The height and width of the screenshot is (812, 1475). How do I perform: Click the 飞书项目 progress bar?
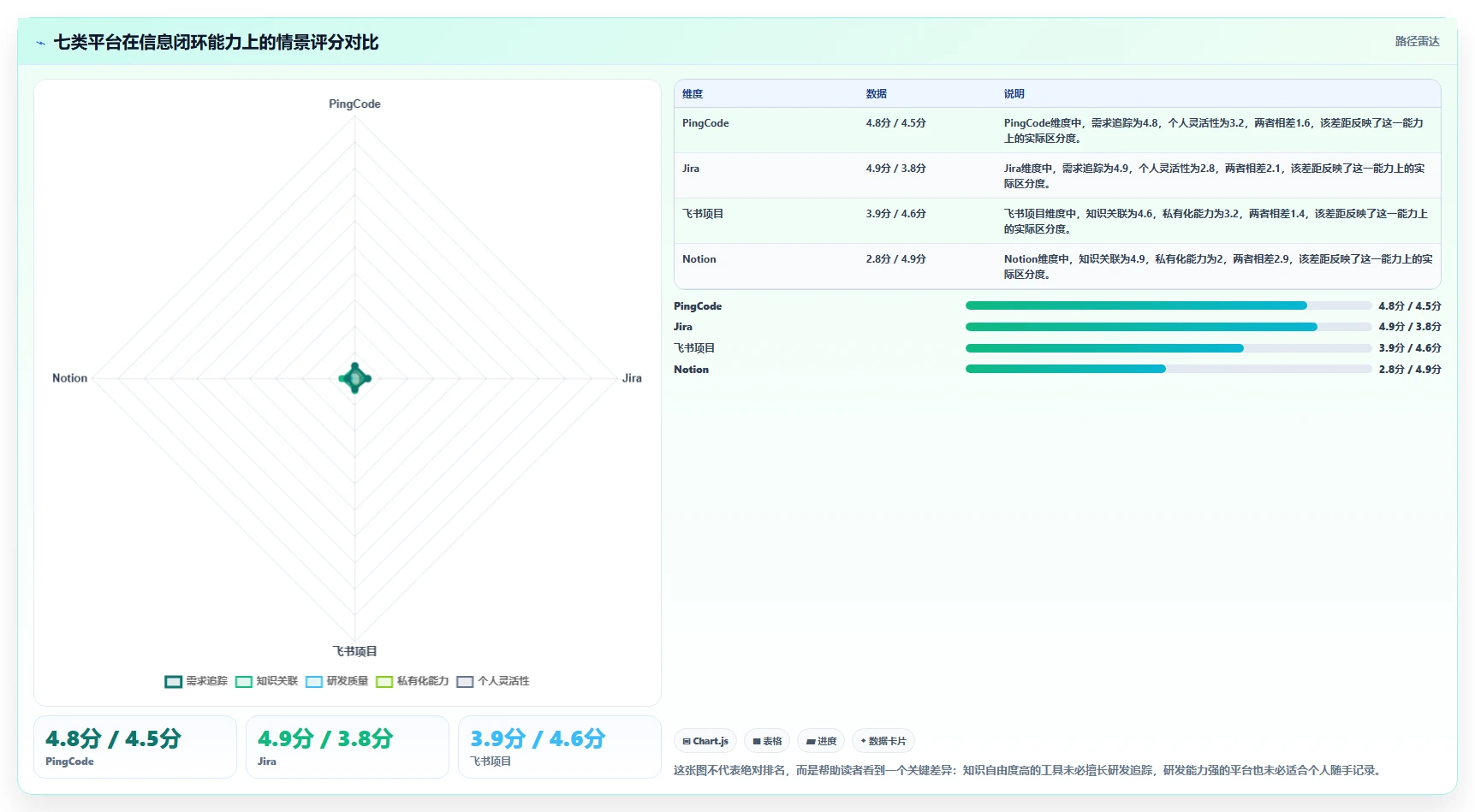click(x=1169, y=348)
